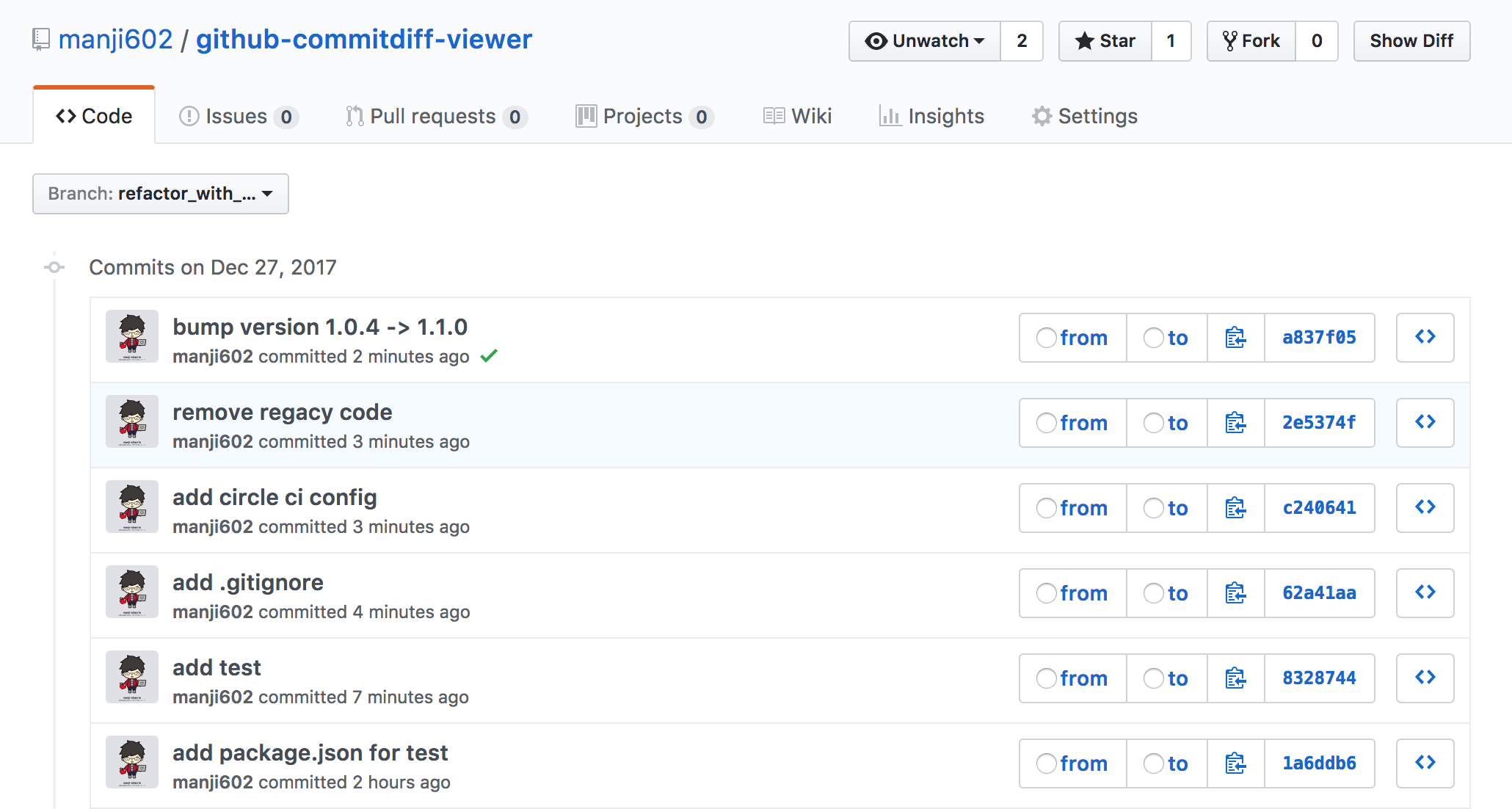This screenshot has height=809, width=1512.
Task: Select 'from' radio for commit a837f05
Action: pyautogui.click(x=1047, y=338)
